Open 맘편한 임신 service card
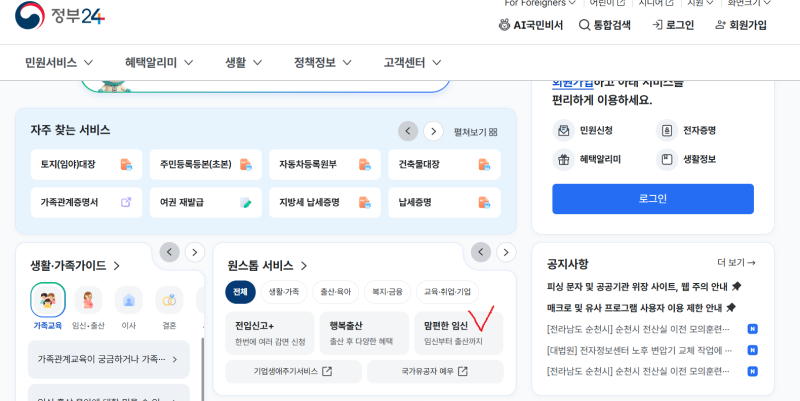The height and width of the screenshot is (401, 800). [459, 333]
